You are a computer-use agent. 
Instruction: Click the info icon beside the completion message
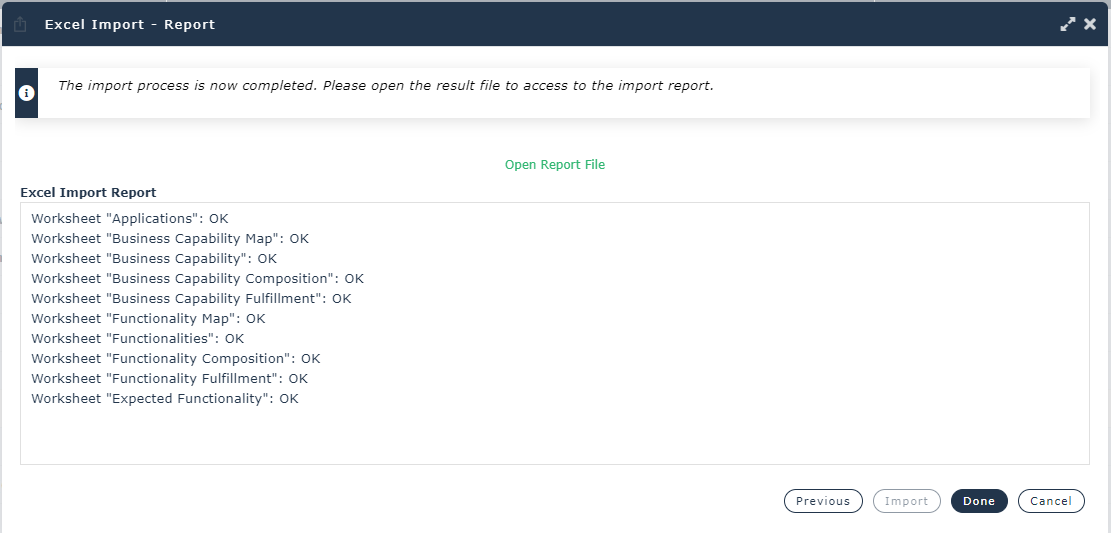tap(26, 93)
